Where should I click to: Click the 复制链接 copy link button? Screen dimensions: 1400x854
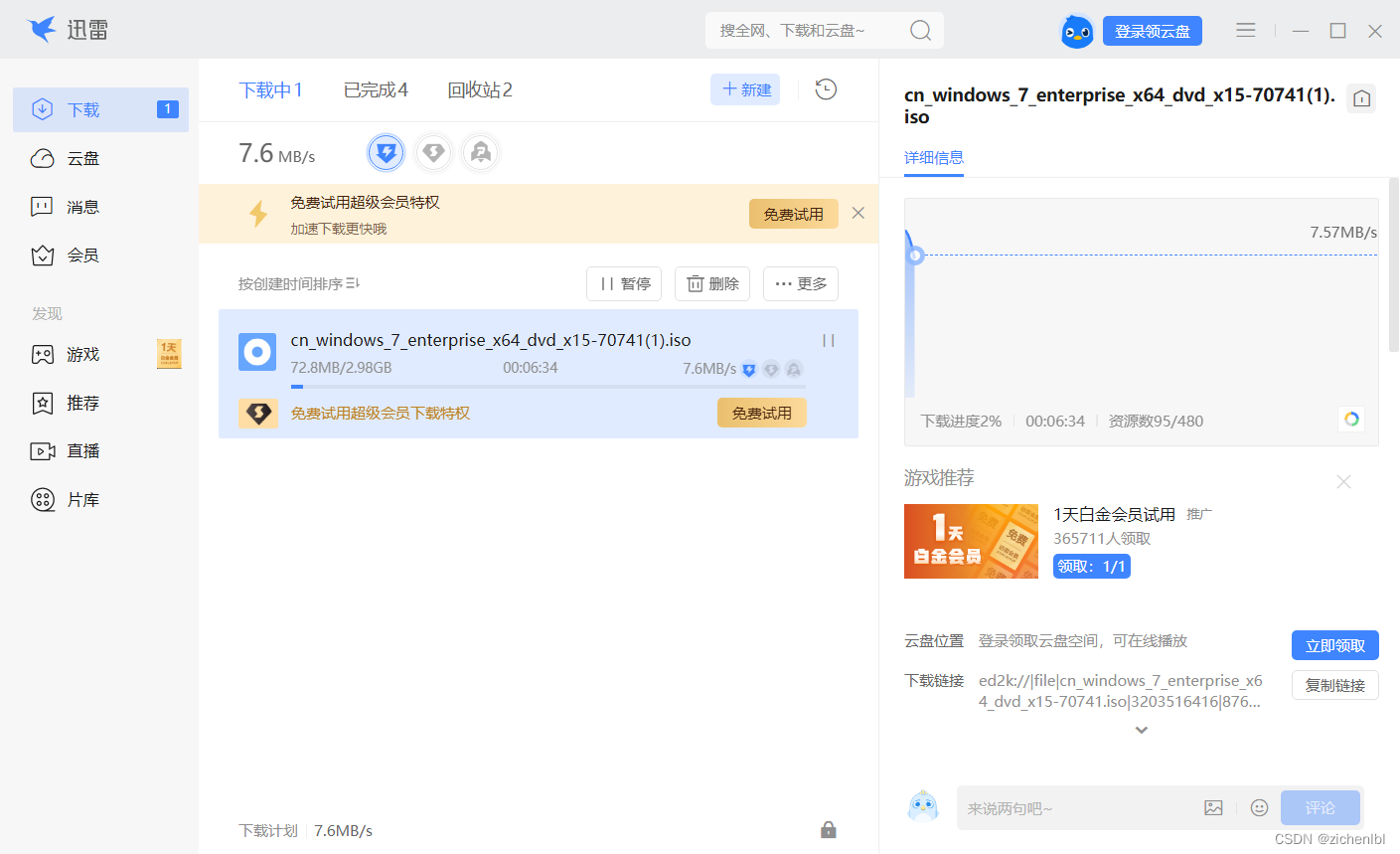(1335, 685)
